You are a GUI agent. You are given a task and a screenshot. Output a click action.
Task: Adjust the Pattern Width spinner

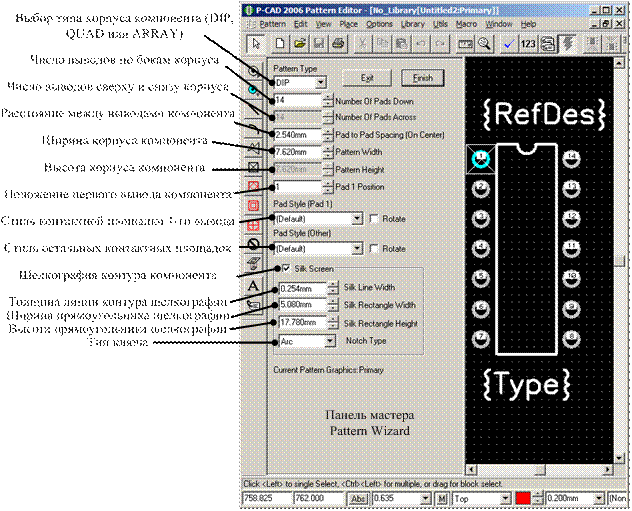pyautogui.click(x=328, y=152)
